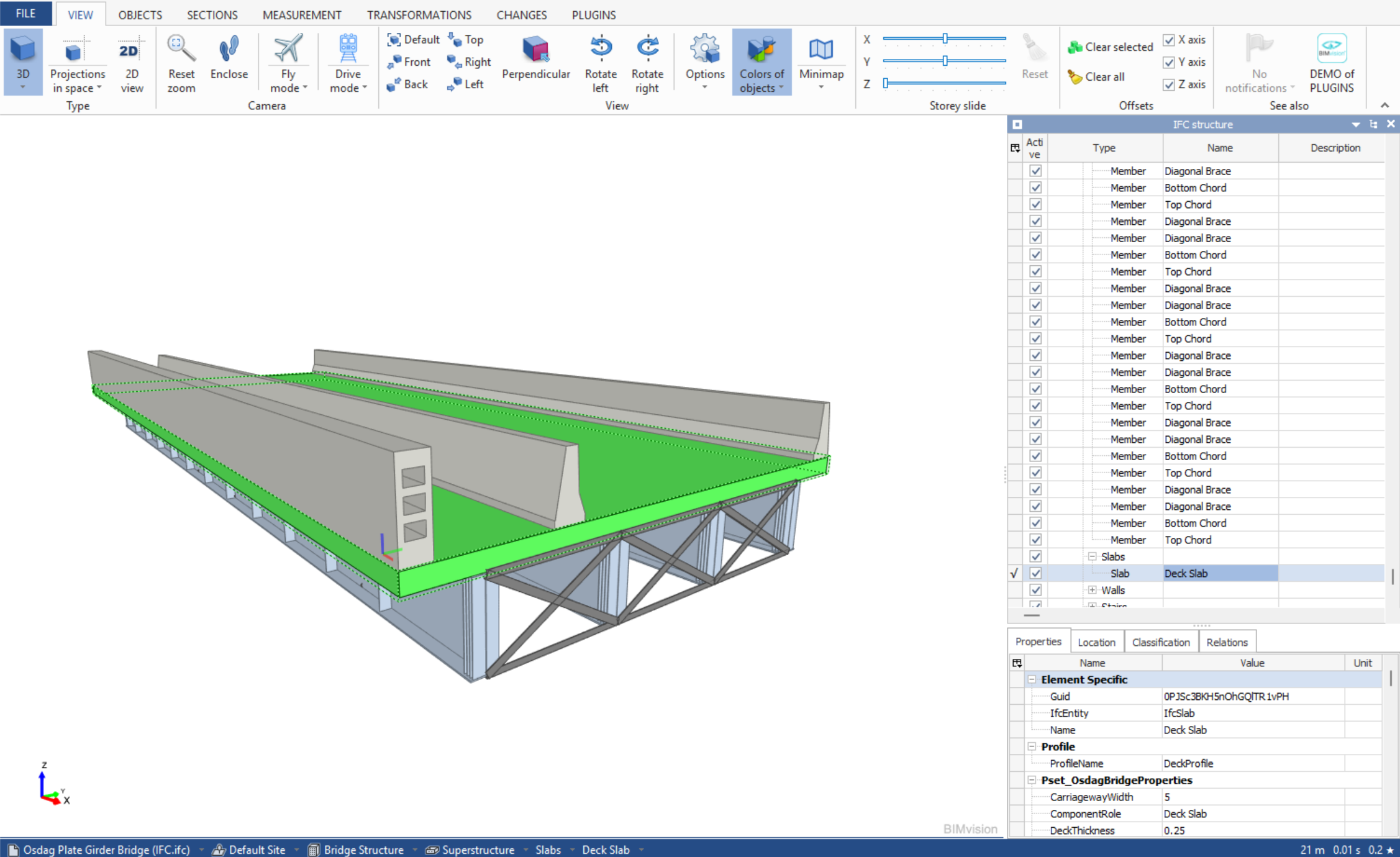Toggle Active checkbox for Deck Slab row
The image size is (1400, 857).
(x=1035, y=573)
